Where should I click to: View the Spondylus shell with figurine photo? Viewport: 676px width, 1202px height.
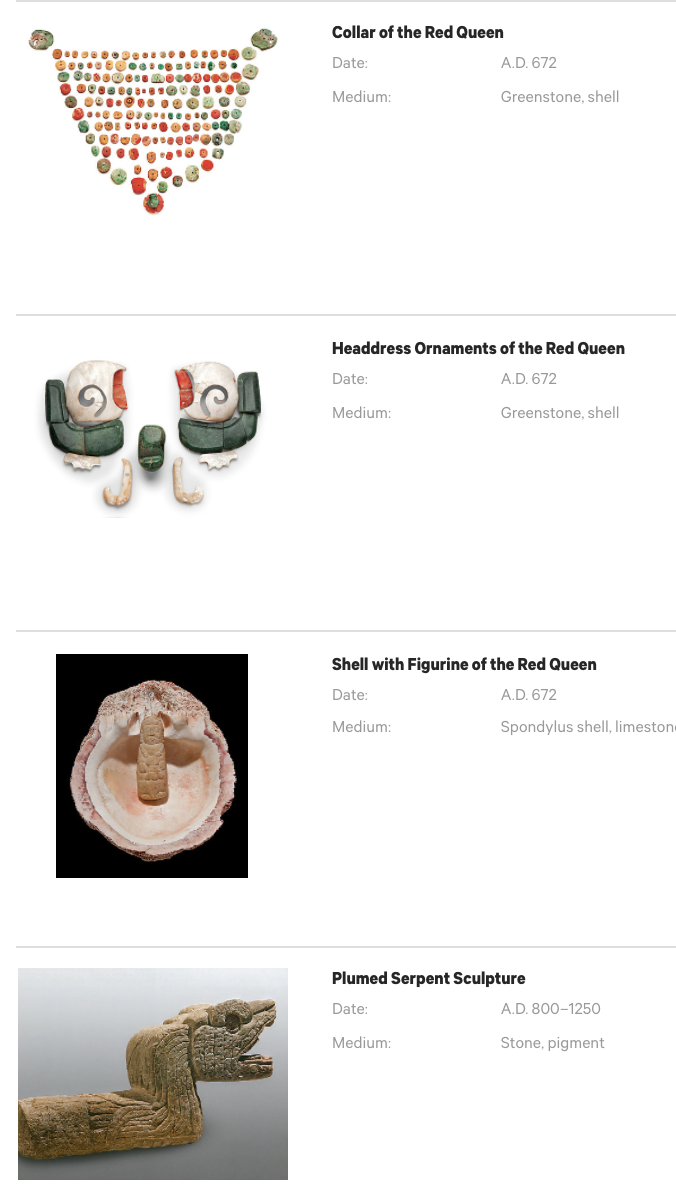pos(152,766)
